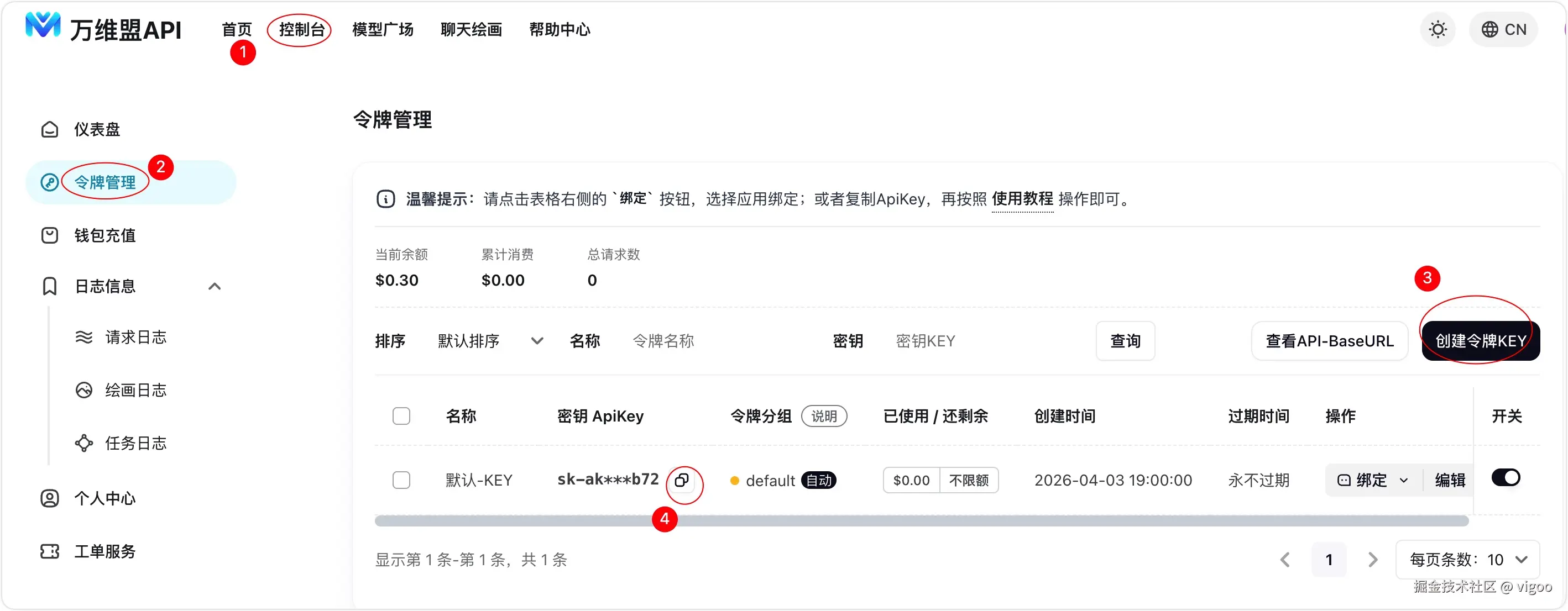This screenshot has height=611, width=1568.
Task: Open 仪表盘 dashboard in sidebar
Action: (x=96, y=129)
